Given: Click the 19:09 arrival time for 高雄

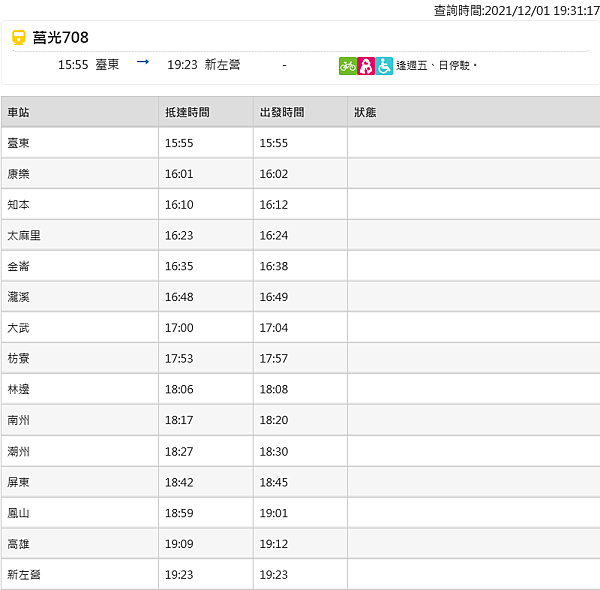Looking at the screenshot, I should pyautogui.click(x=179, y=544).
